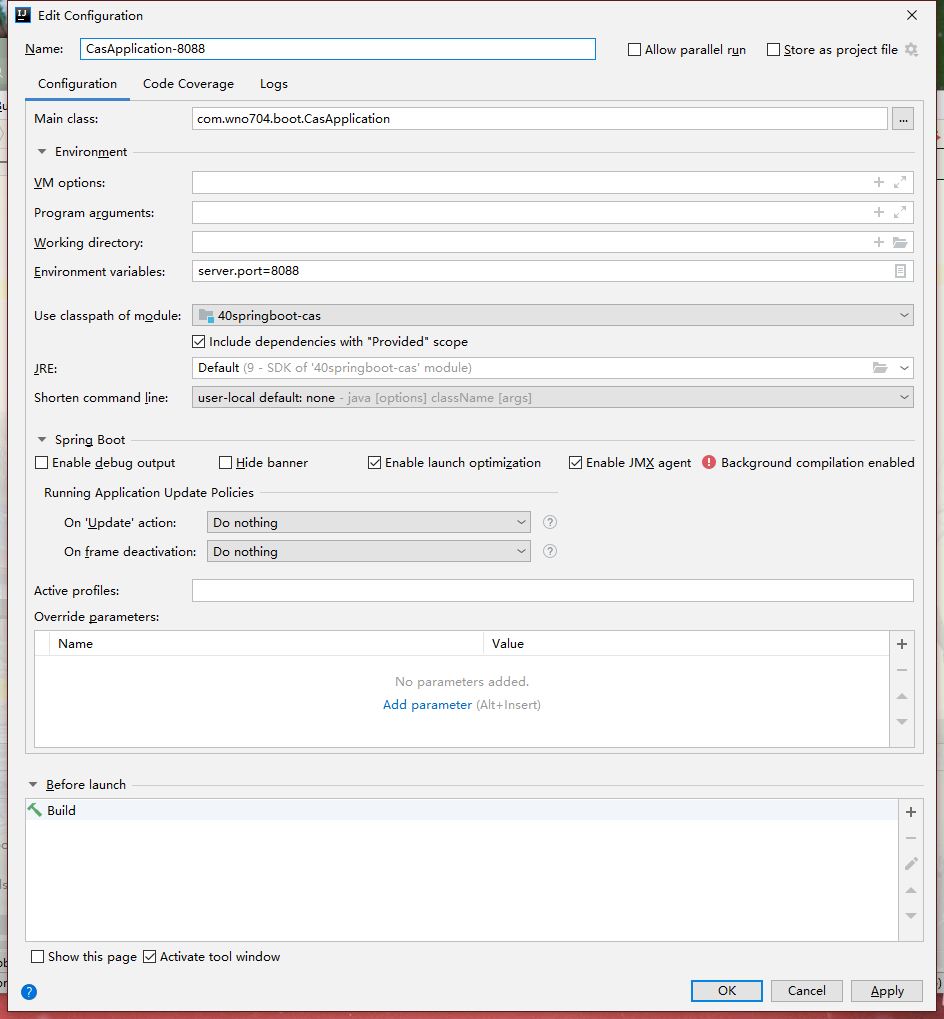Click the help icon next to On 'Update' action
This screenshot has height=1019, width=944.
(x=549, y=522)
